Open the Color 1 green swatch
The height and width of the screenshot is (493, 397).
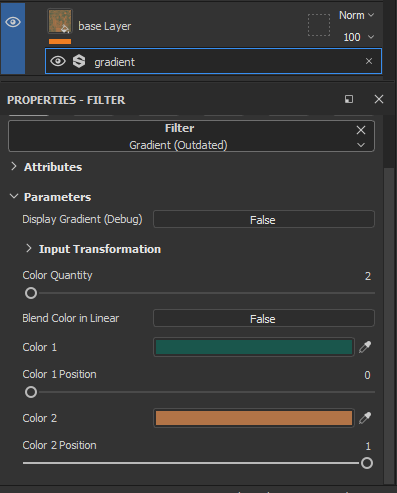pos(254,347)
